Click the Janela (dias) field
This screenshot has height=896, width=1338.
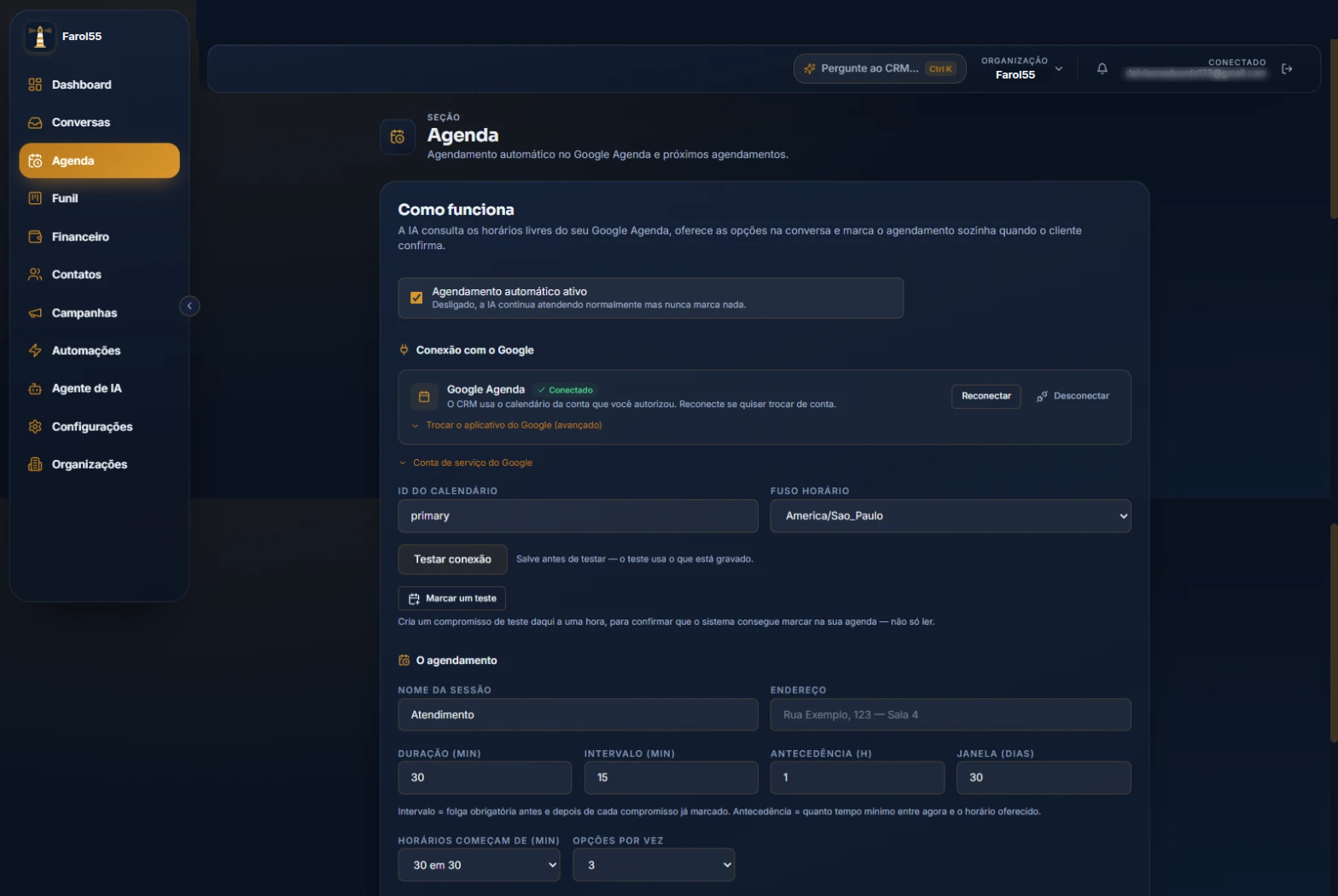[1044, 777]
